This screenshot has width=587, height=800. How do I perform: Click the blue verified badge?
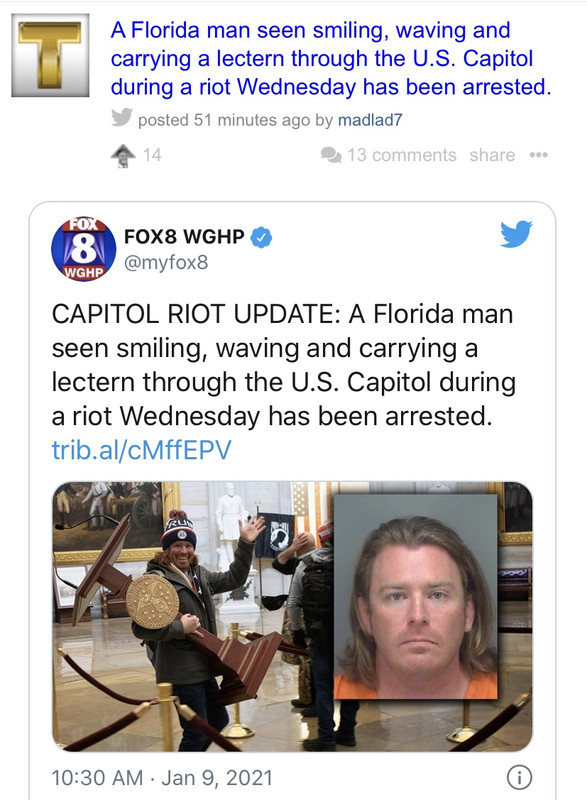tap(262, 237)
